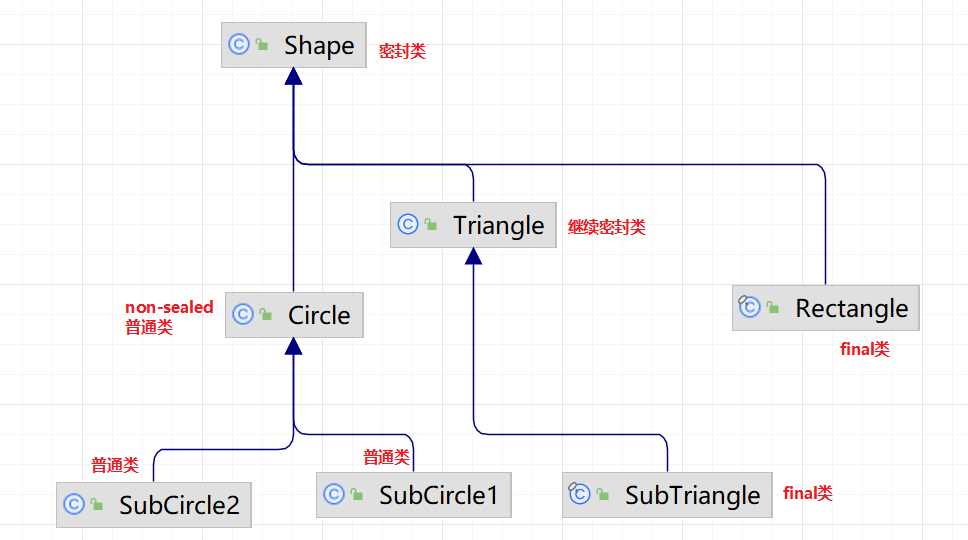Screen dimensions: 968x540
Task: Click the inheritance arrowhead under Shape
Action: [294, 77]
